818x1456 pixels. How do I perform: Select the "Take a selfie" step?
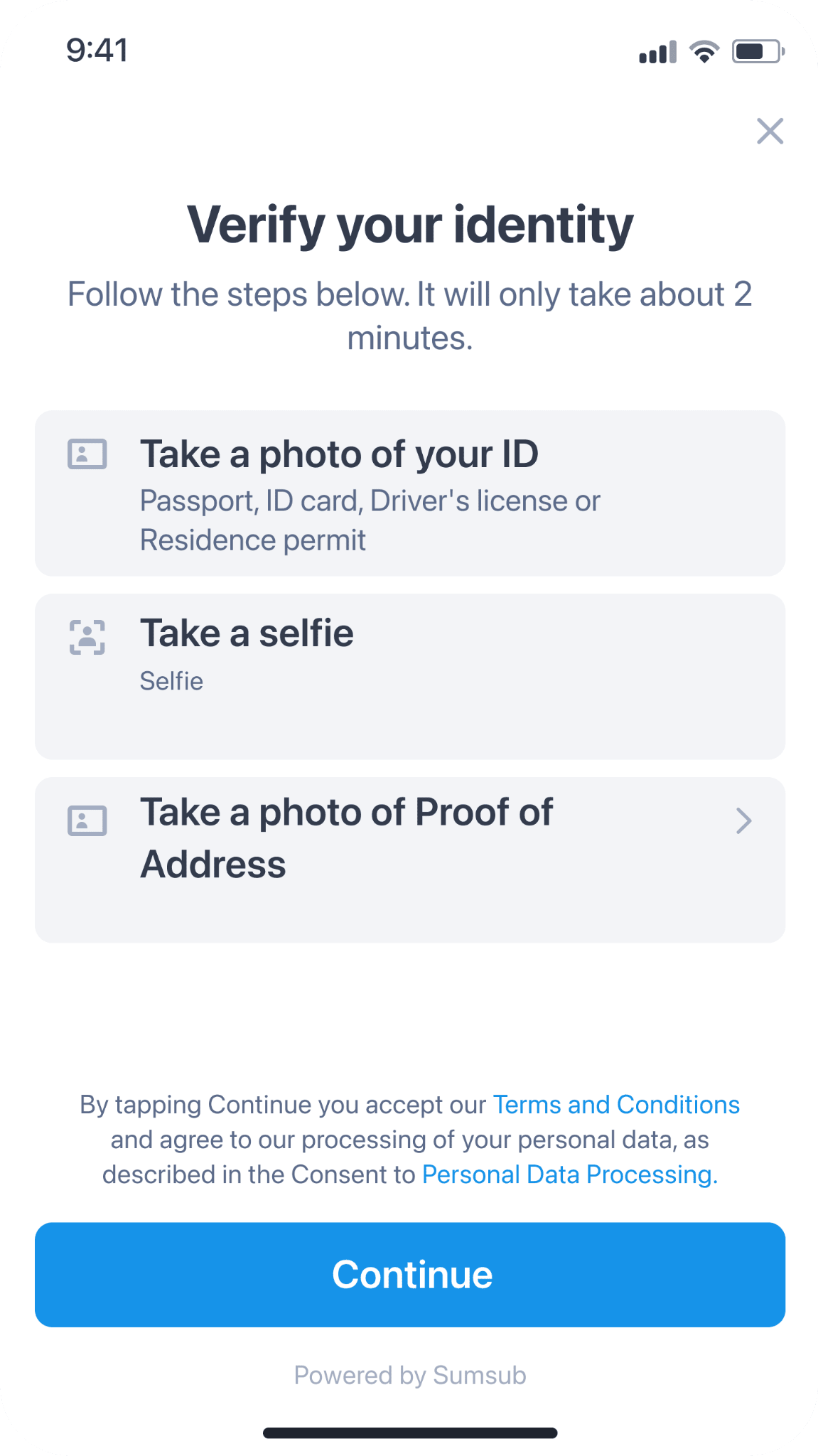pyautogui.click(x=247, y=633)
